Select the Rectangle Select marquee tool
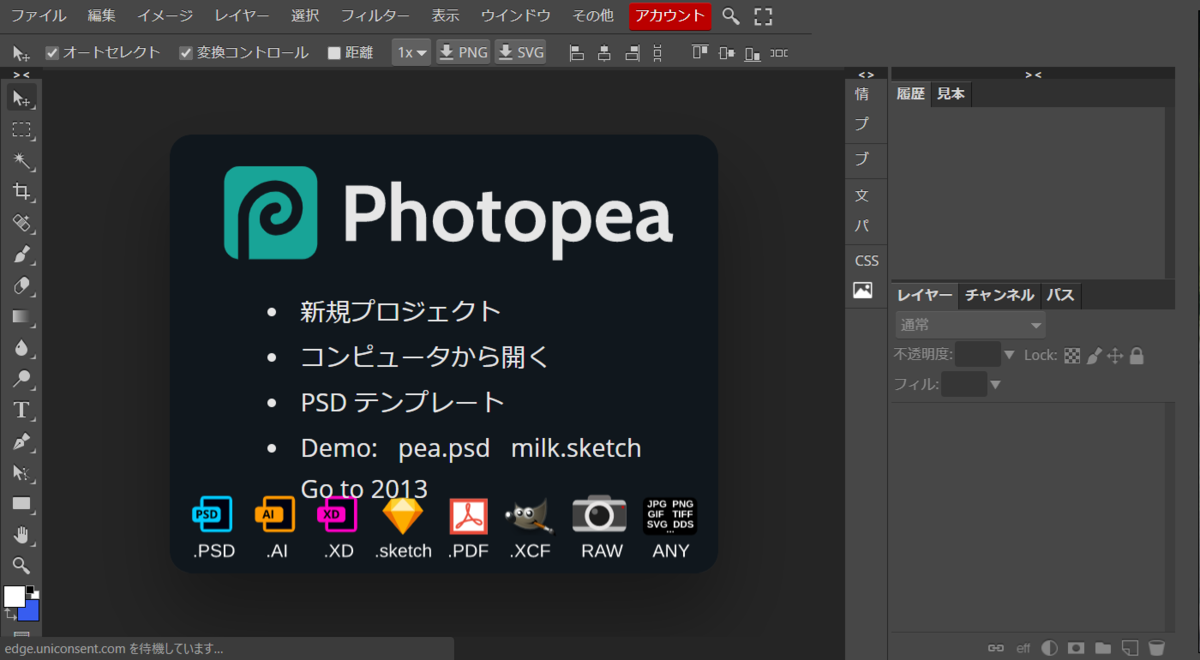Screen dimensions: 1200x660 [21, 129]
